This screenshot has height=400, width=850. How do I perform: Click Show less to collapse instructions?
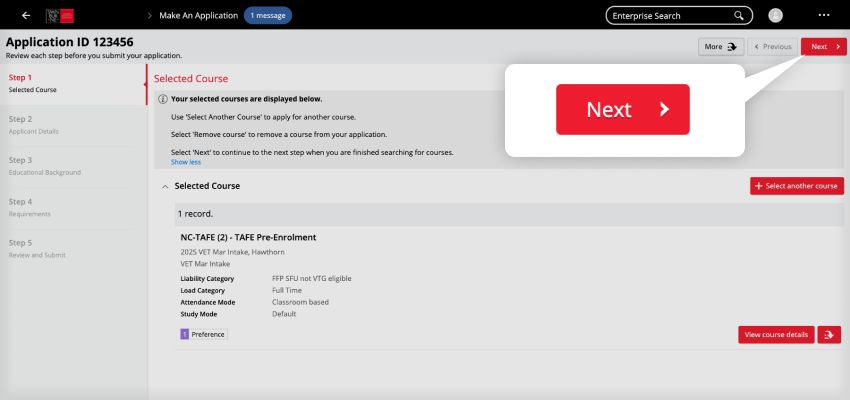pyautogui.click(x=186, y=162)
